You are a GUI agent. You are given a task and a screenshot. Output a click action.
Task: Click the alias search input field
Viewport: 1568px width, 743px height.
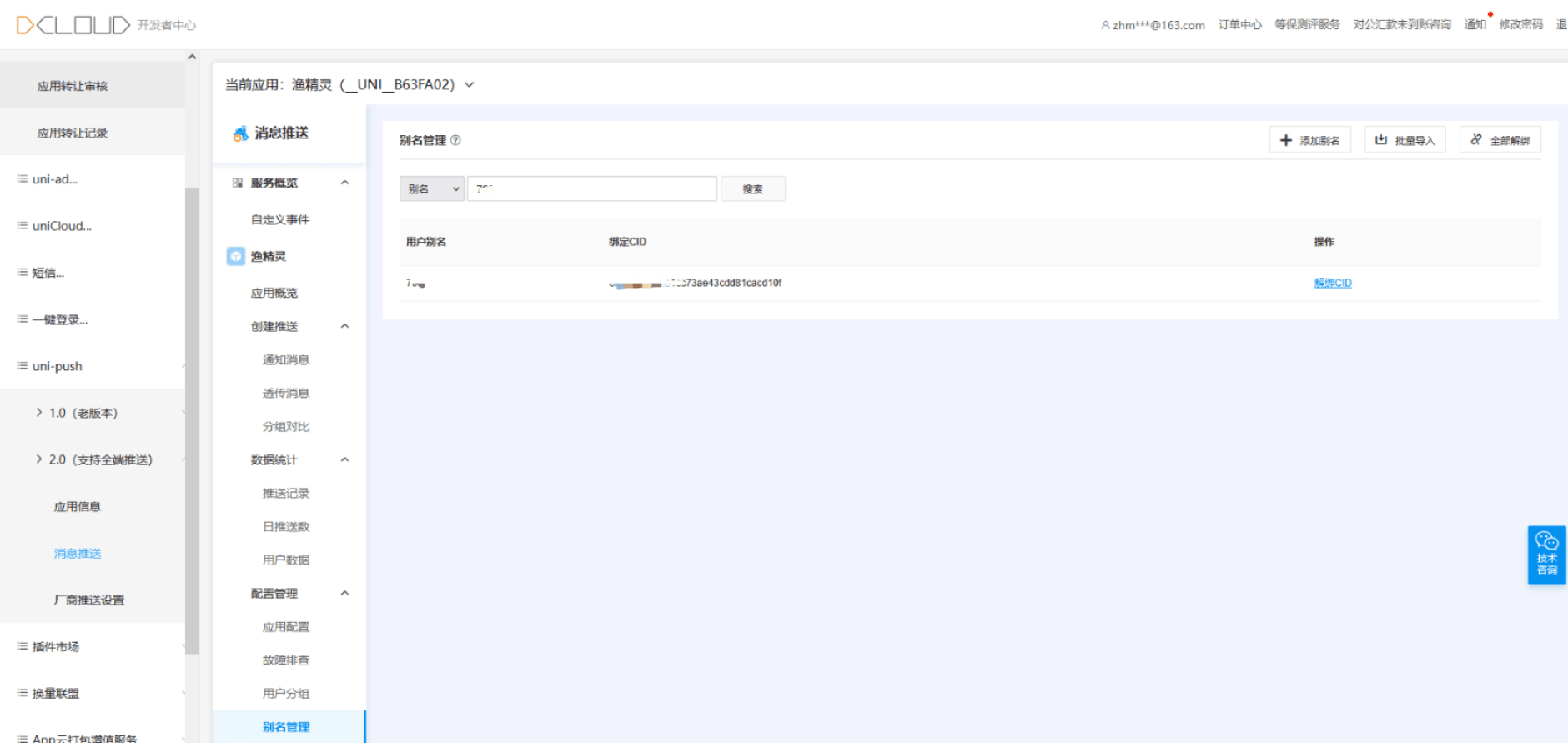(592, 189)
